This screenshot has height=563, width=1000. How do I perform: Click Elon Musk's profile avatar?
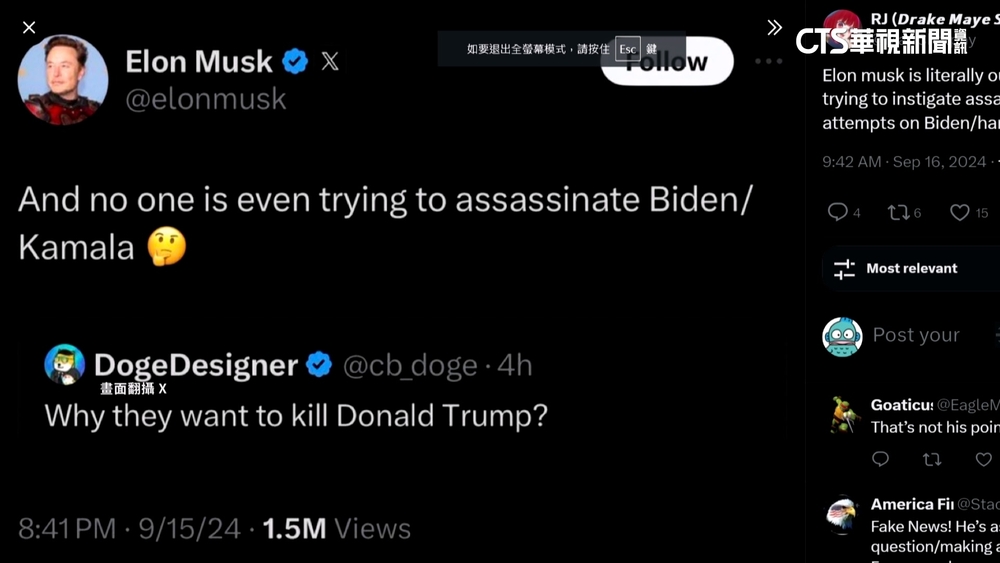[63, 80]
